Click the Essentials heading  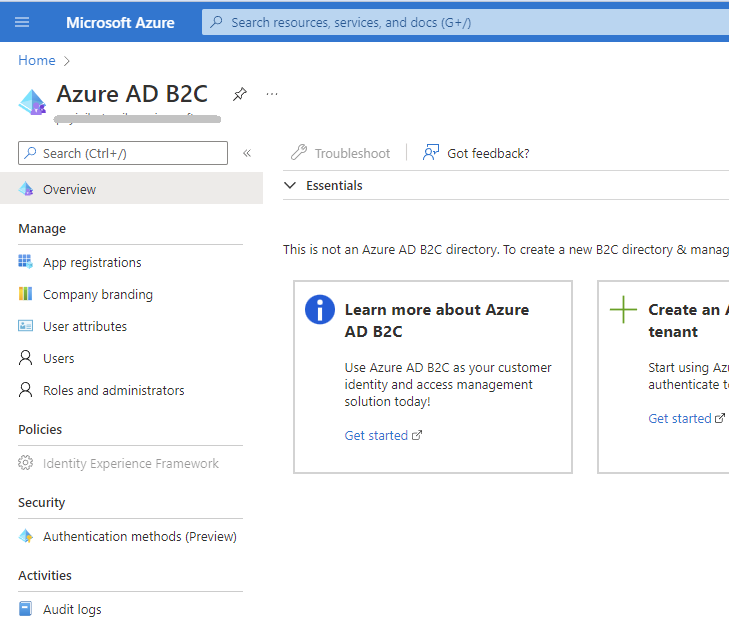pyautogui.click(x=334, y=185)
